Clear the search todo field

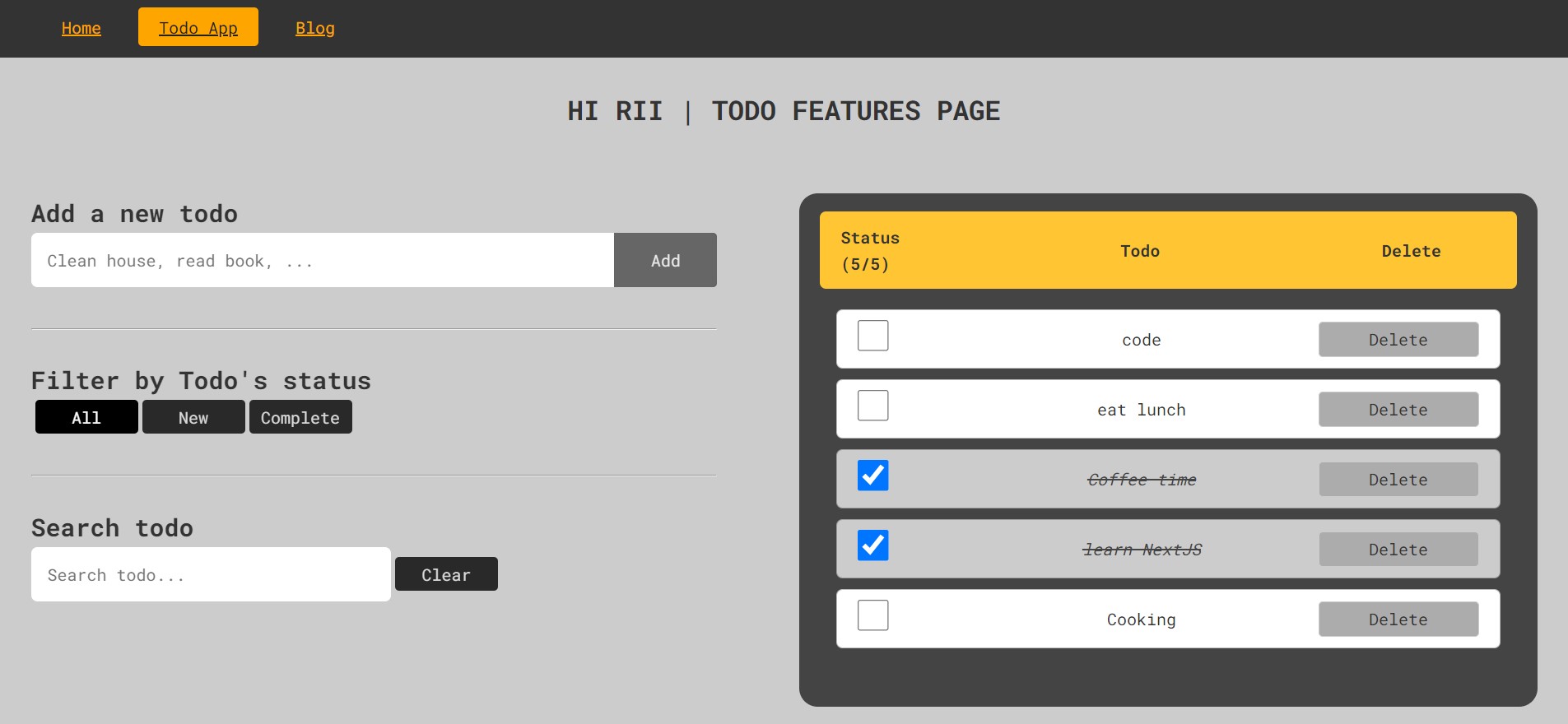[446, 574]
